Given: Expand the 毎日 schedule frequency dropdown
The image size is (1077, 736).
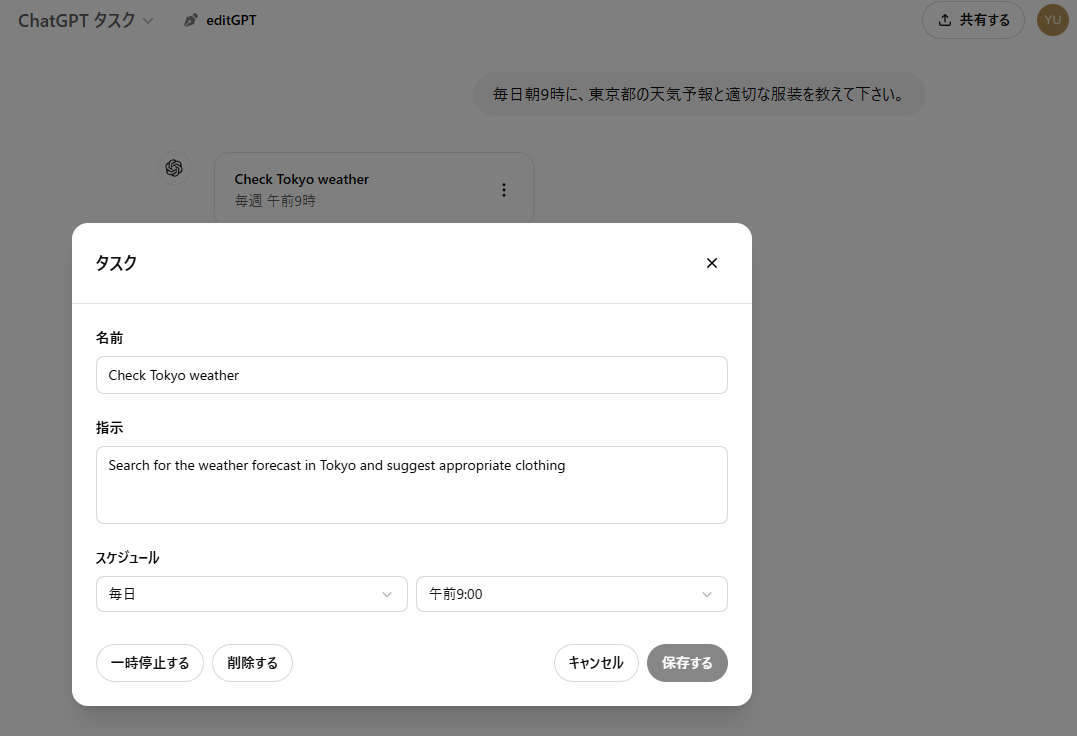Looking at the screenshot, I should coord(251,593).
